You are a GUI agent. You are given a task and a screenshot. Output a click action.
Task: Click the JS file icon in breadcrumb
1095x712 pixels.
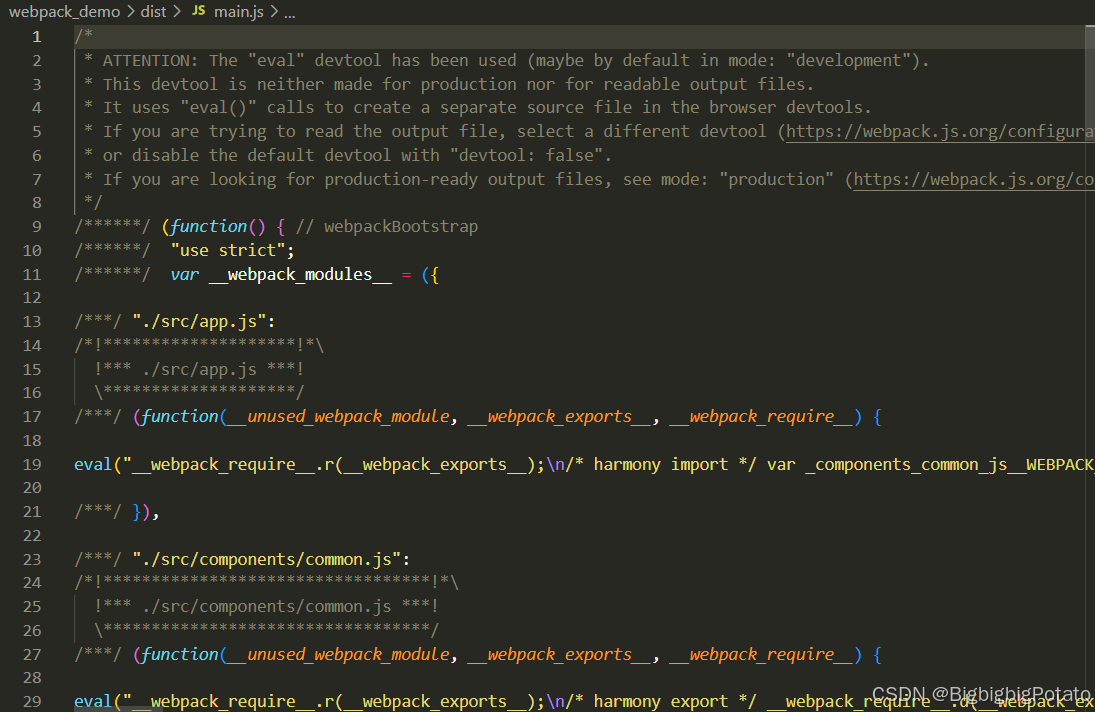pos(199,11)
